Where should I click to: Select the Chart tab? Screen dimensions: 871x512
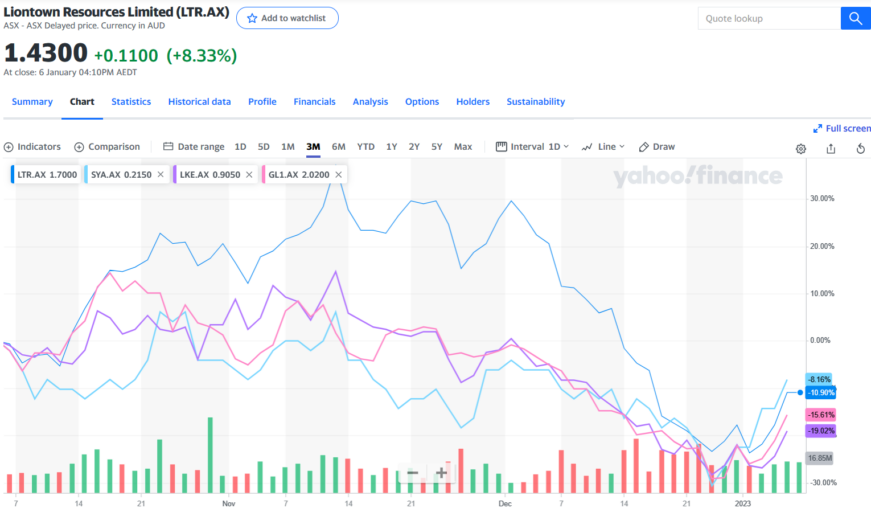82,102
